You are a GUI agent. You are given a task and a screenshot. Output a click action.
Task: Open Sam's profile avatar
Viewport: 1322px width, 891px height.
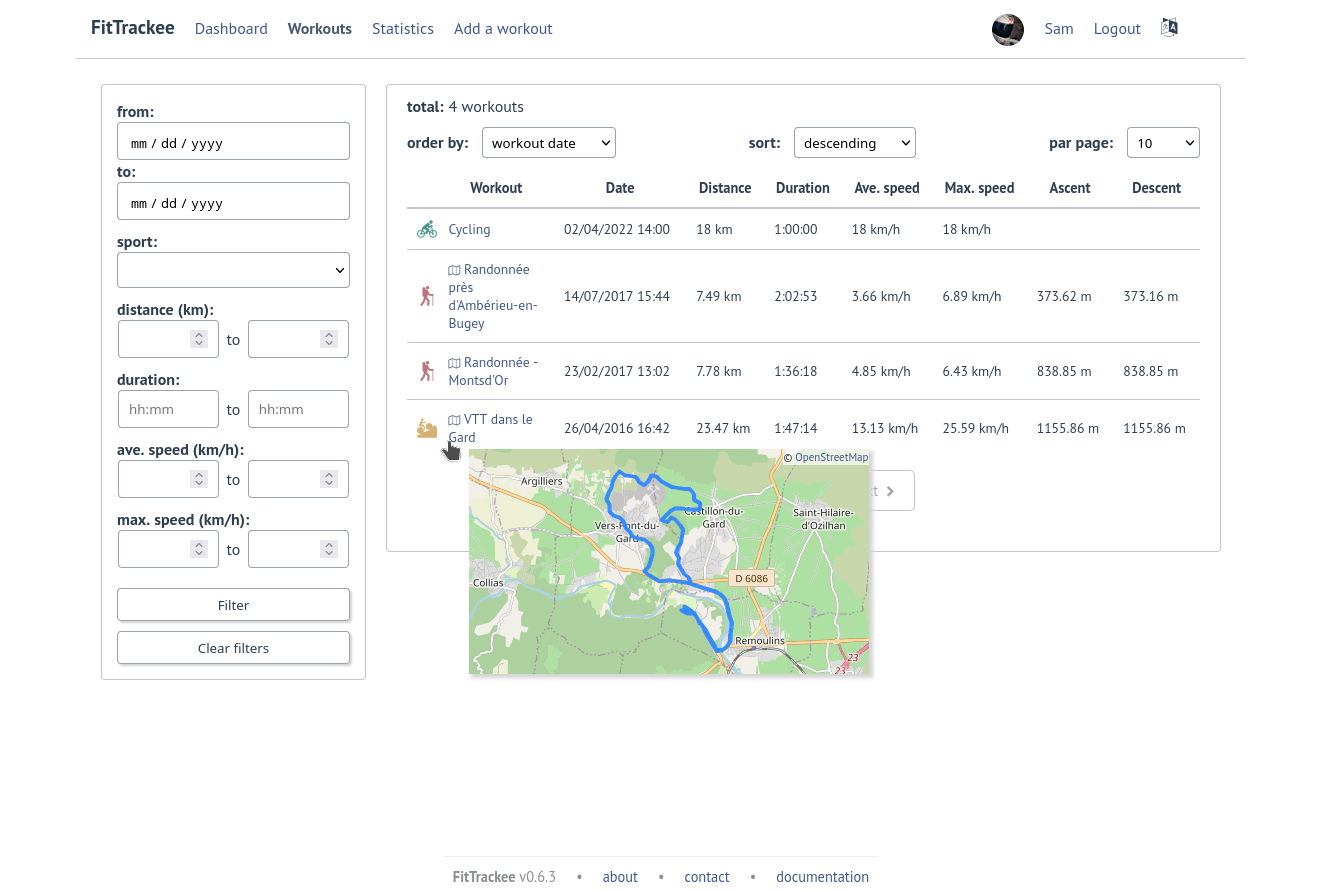(x=1008, y=30)
